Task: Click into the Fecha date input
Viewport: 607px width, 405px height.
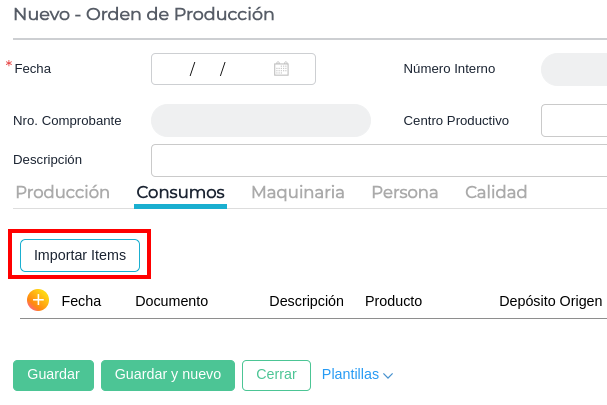Action: [x=210, y=69]
